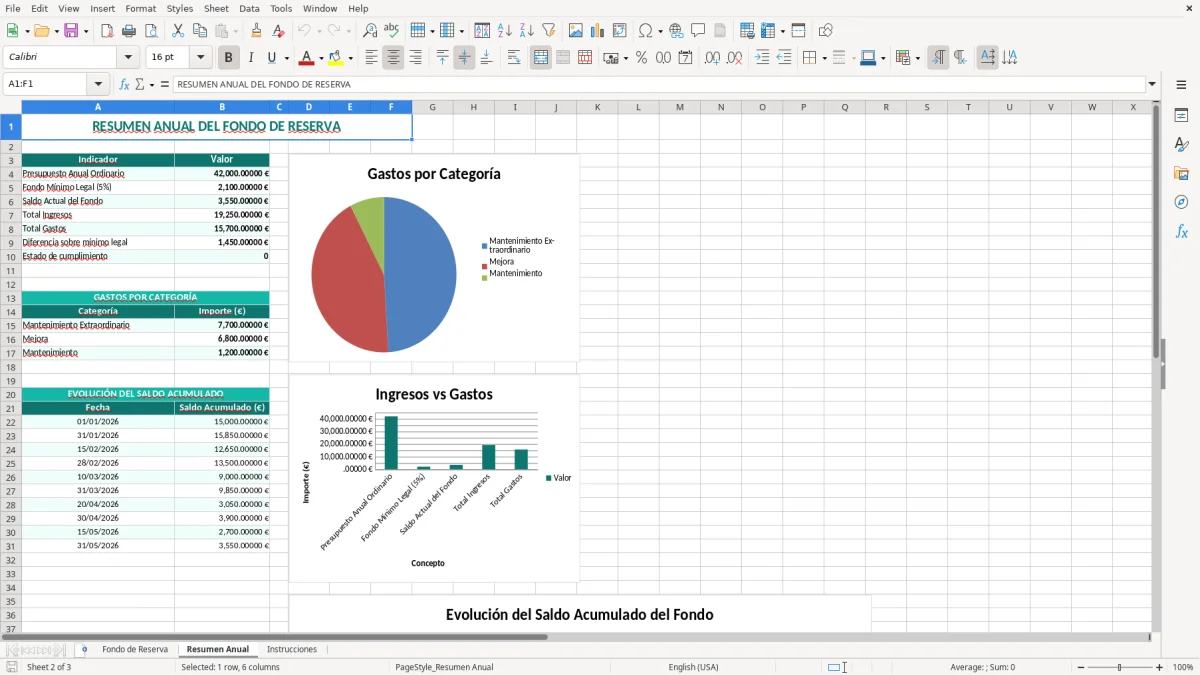The height and width of the screenshot is (675, 1200).
Task: Click the Draw Functions shapes icon
Action: (825, 31)
